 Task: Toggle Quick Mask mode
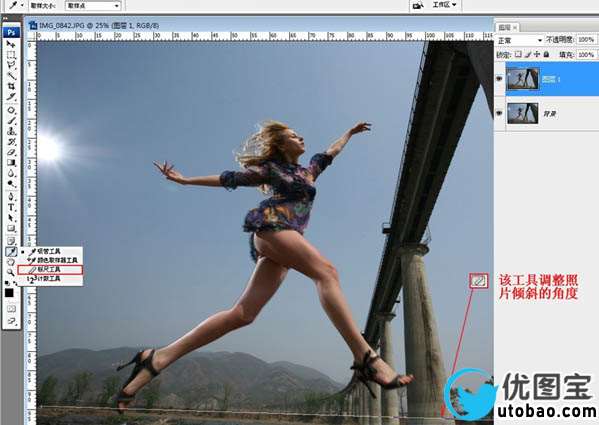click(11, 309)
